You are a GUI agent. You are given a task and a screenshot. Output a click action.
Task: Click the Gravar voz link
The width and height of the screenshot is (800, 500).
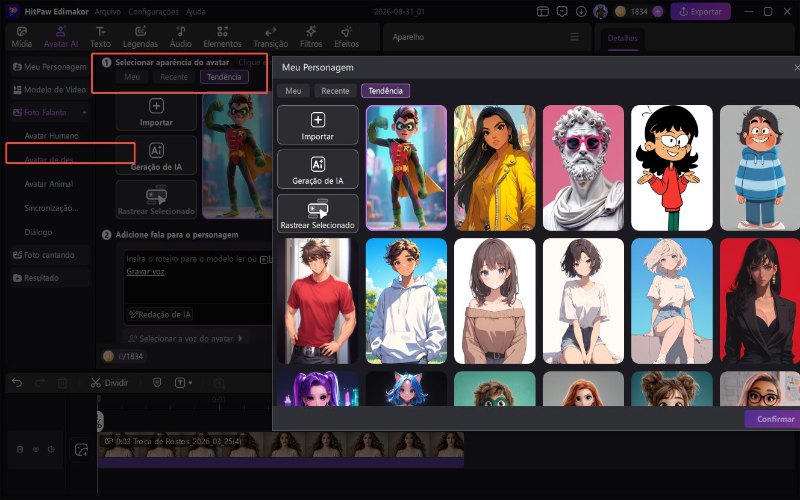145,271
